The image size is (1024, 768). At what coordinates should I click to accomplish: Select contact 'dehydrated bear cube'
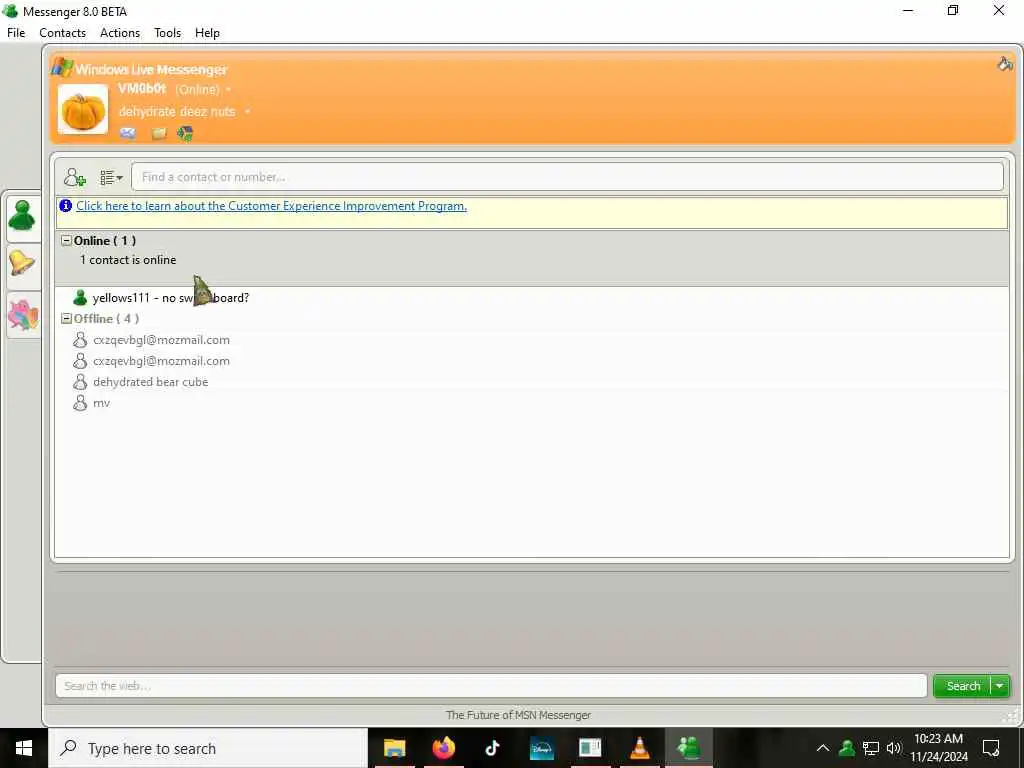click(x=150, y=382)
